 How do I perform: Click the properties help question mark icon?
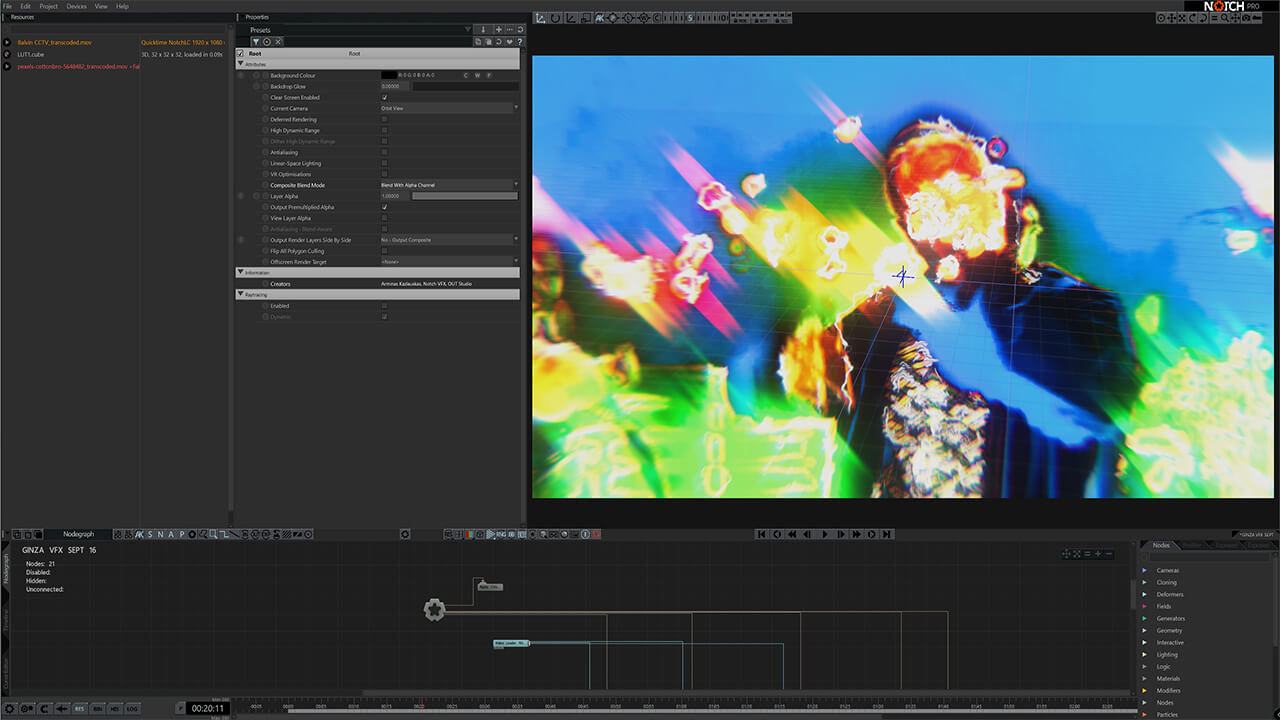(x=519, y=41)
